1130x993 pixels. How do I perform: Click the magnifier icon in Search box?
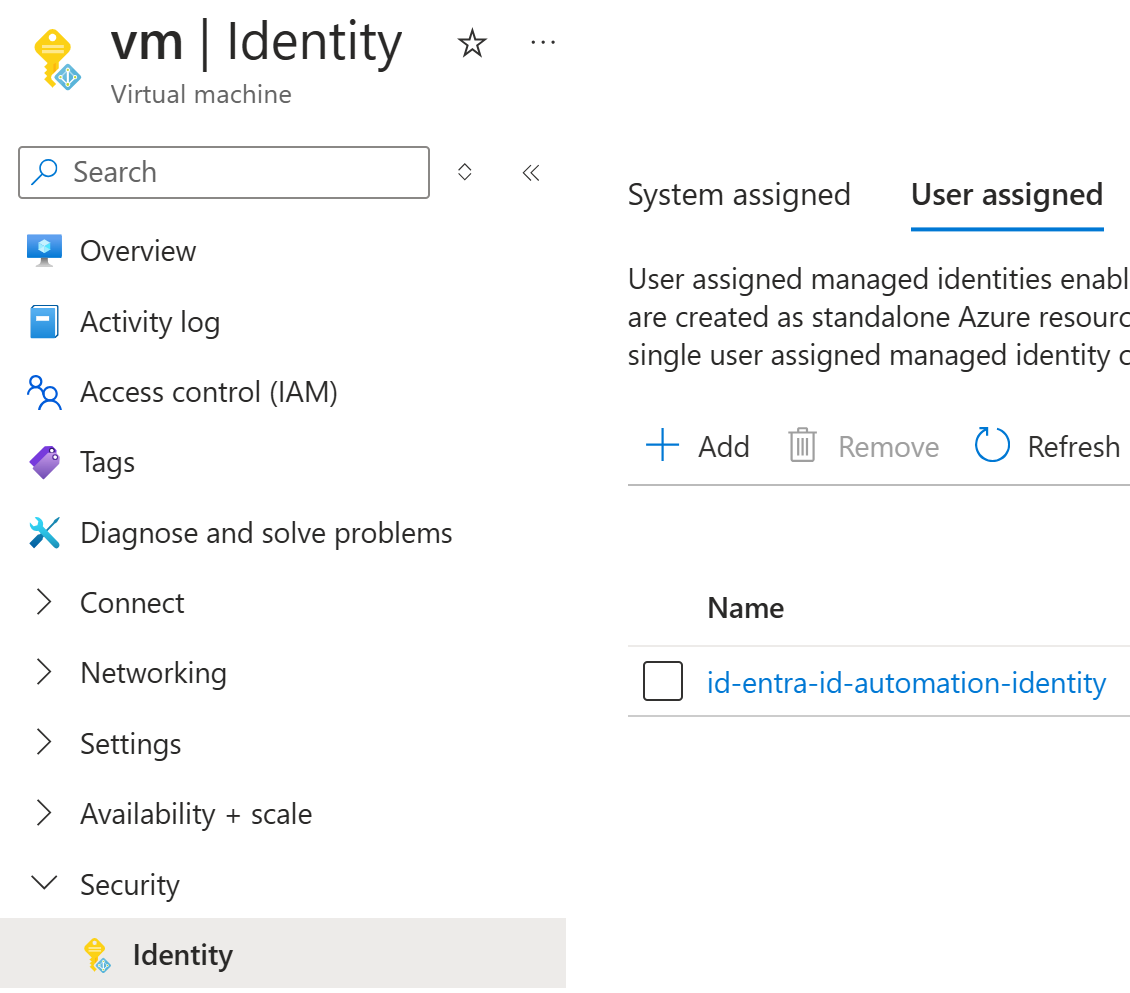45,172
